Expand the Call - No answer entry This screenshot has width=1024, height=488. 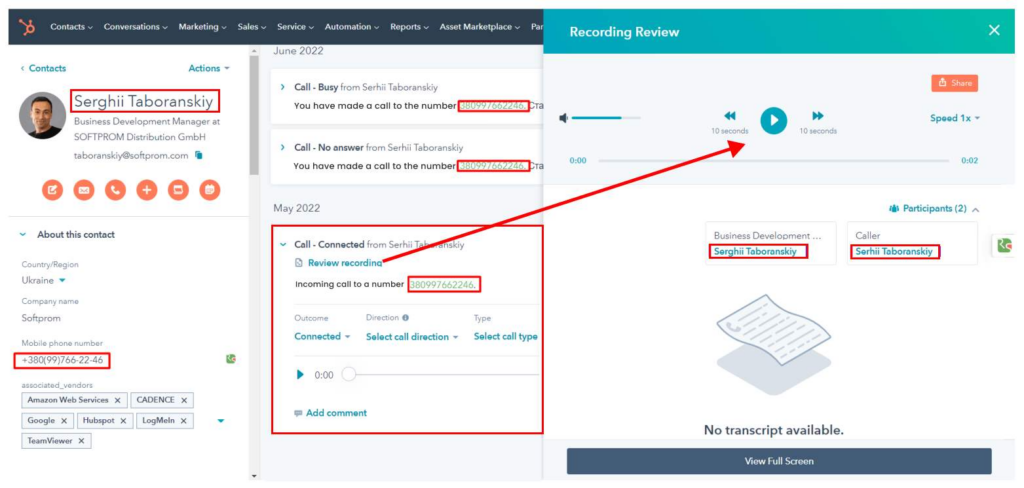(x=283, y=148)
